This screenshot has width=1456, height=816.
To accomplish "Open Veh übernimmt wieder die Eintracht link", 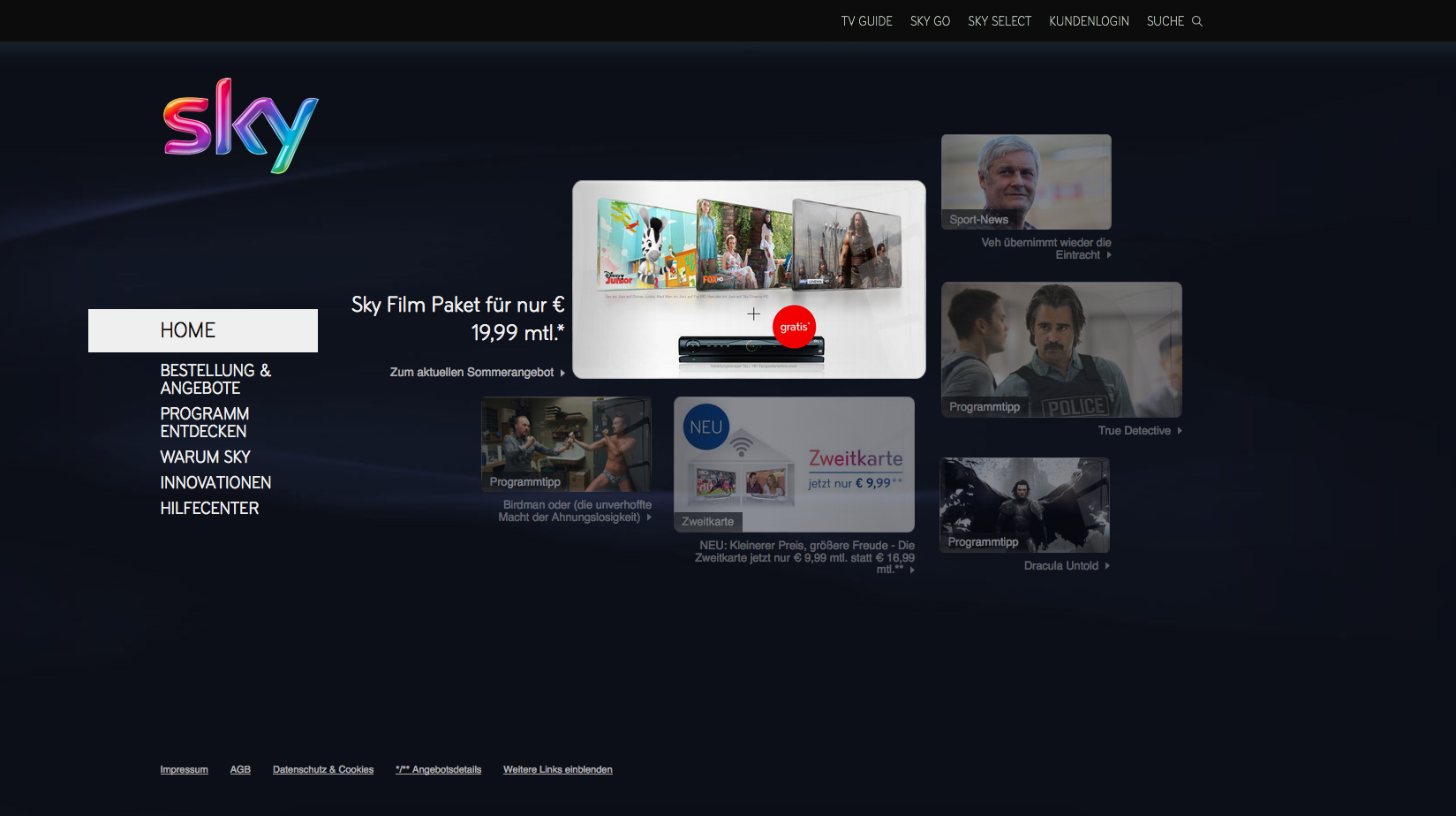I will pyautogui.click(x=1046, y=249).
